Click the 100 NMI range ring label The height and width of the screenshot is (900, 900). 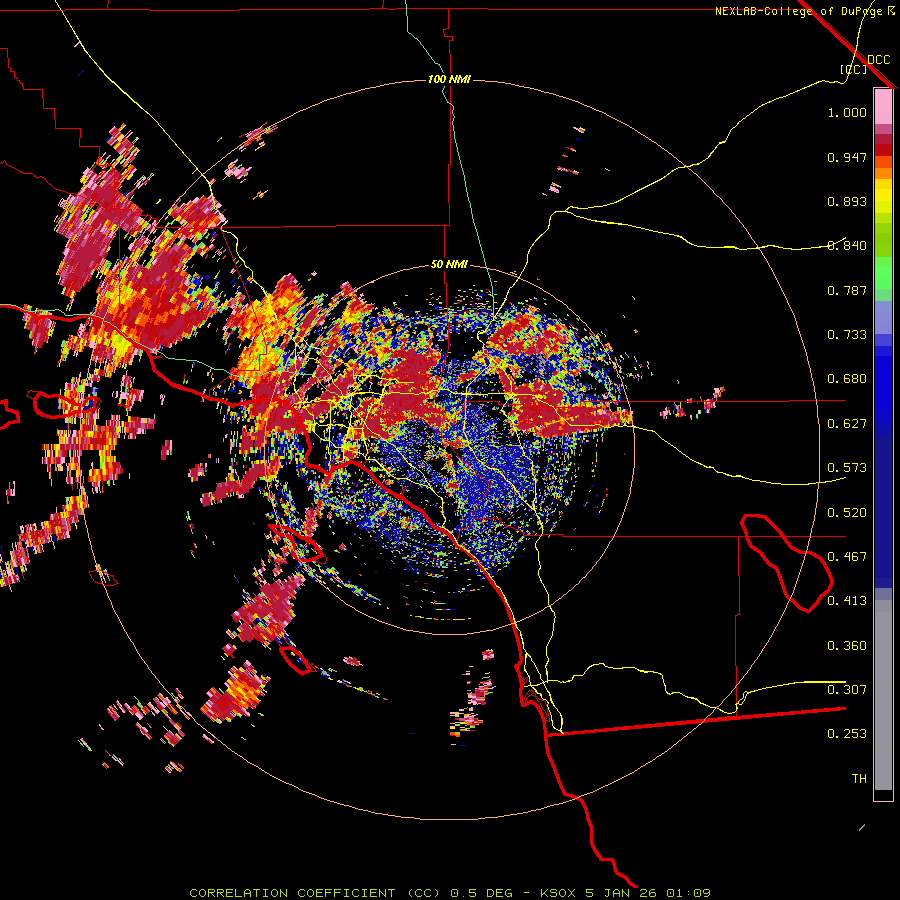point(449,79)
